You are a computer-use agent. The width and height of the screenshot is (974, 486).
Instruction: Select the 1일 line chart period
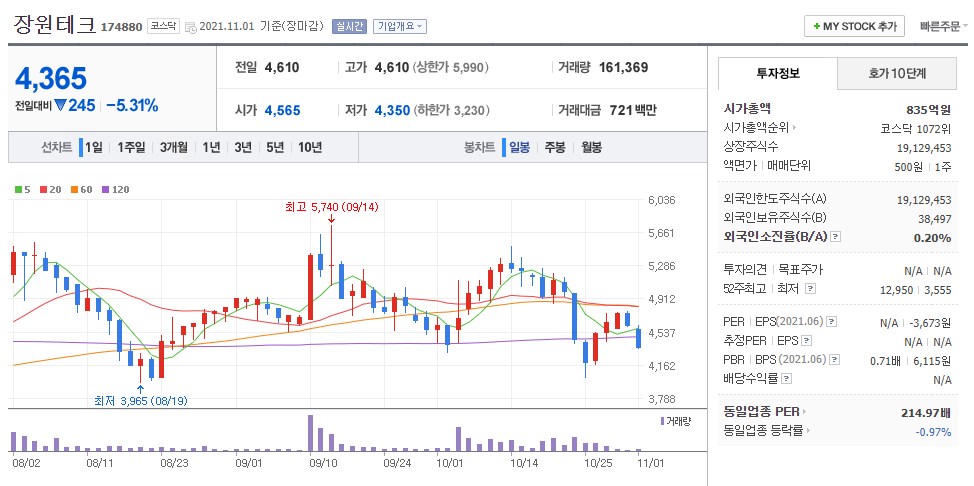click(93, 148)
